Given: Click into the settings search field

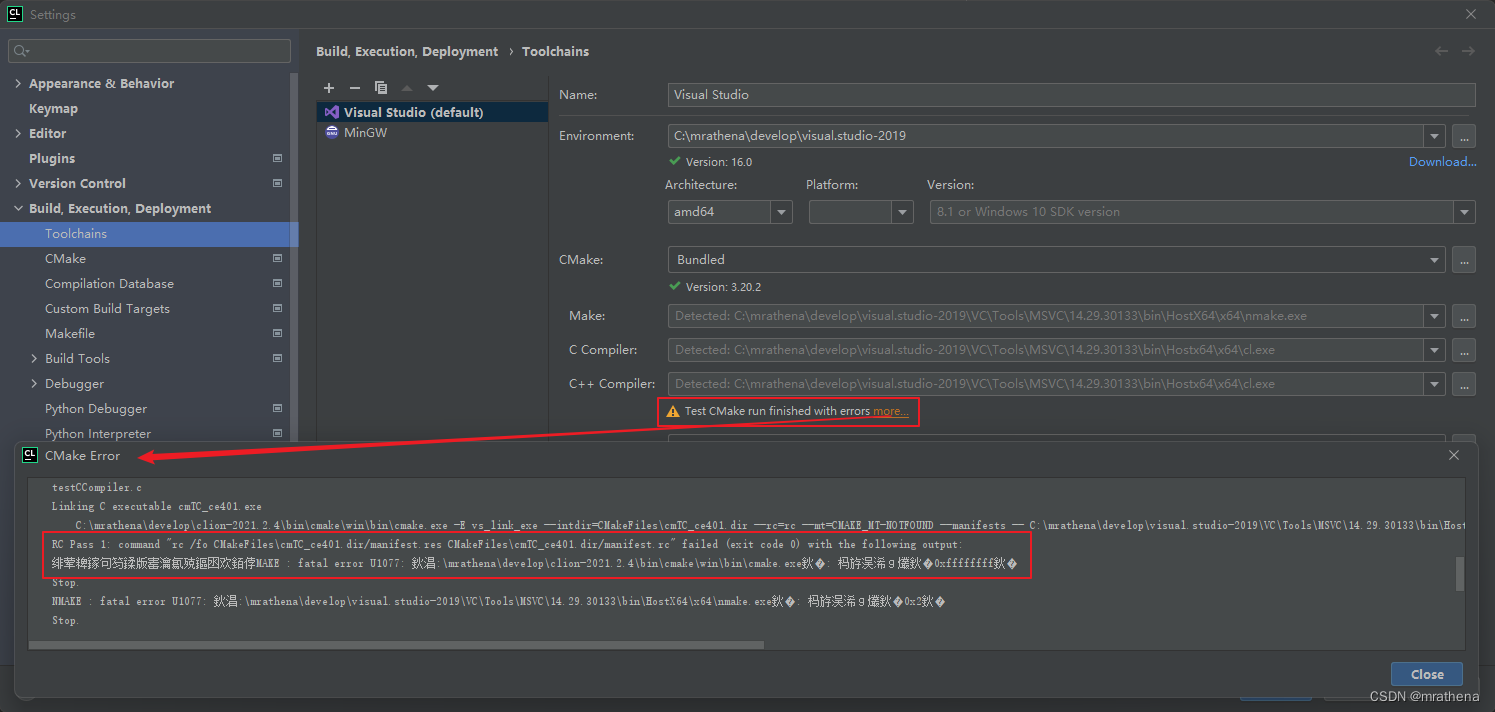Looking at the screenshot, I should click(x=150, y=50).
